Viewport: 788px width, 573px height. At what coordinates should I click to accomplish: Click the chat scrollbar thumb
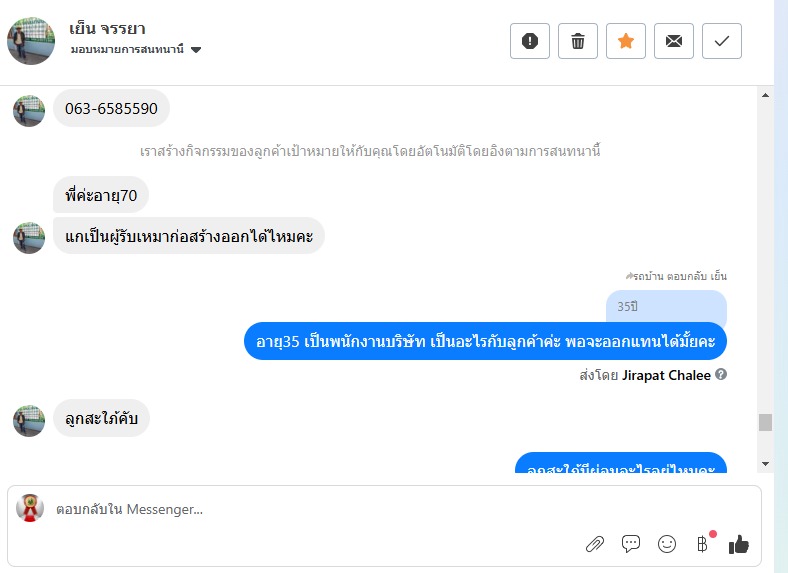pyautogui.click(x=765, y=422)
